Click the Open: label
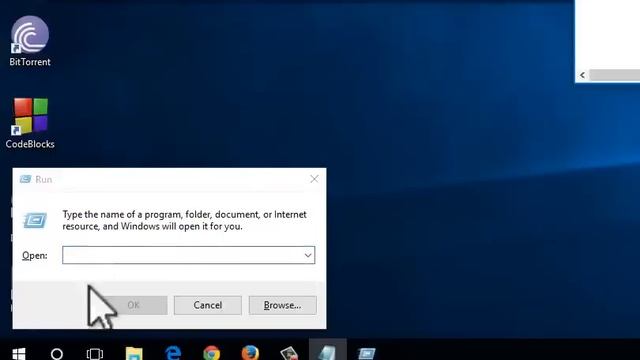Screen dimensions: 640x360 coord(35,256)
